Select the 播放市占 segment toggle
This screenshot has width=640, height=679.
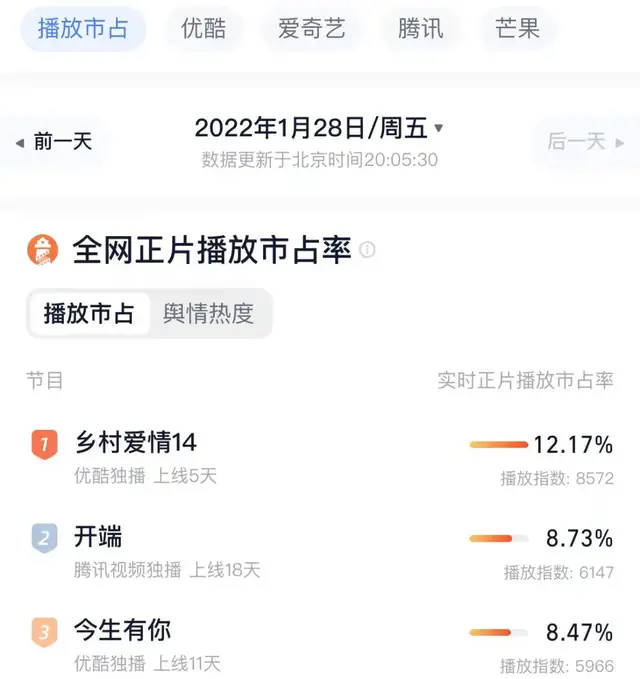[x=89, y=314]
